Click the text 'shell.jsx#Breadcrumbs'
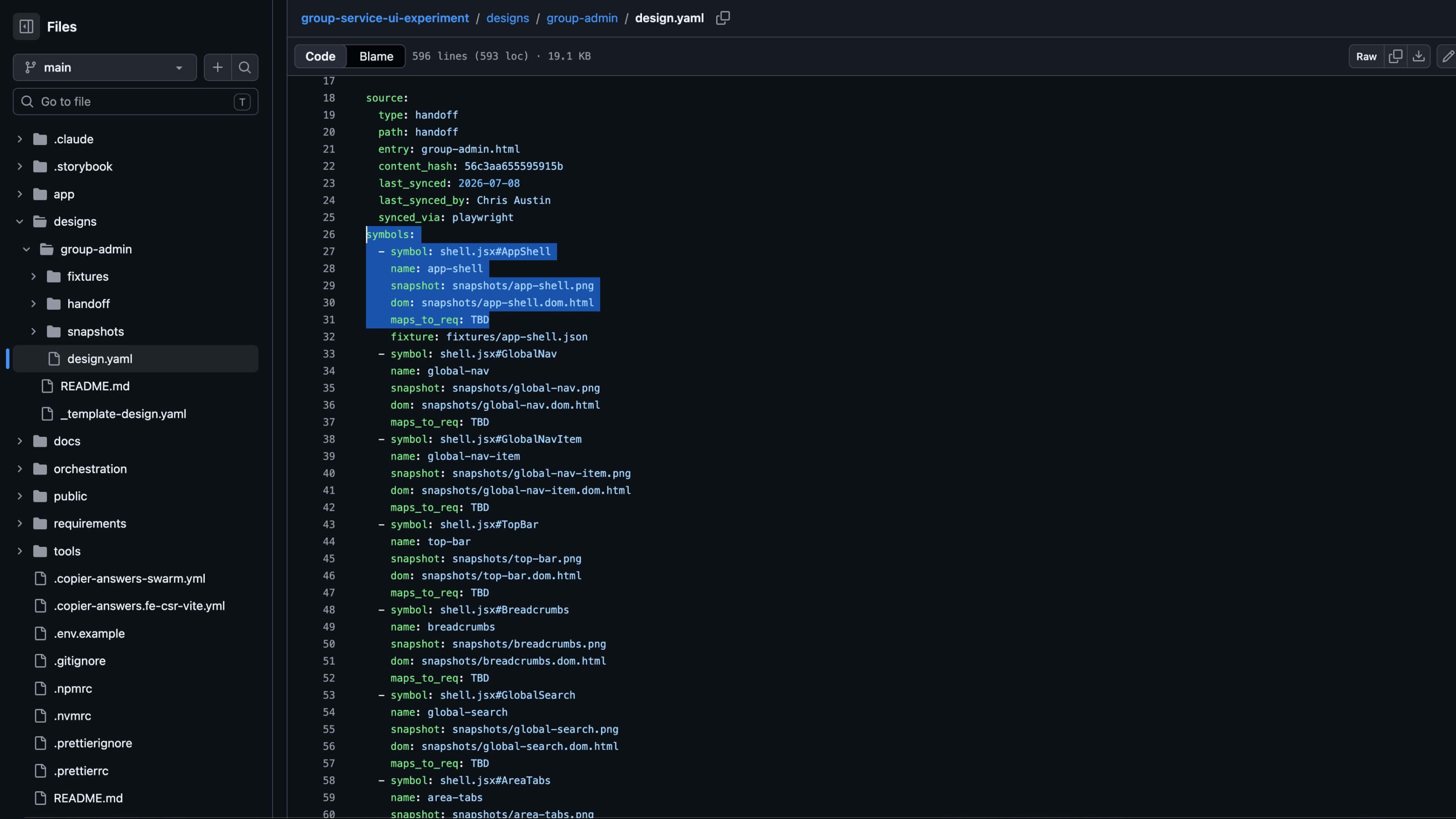The height and width of the screenshot is (819, 1456). point(504,610)
